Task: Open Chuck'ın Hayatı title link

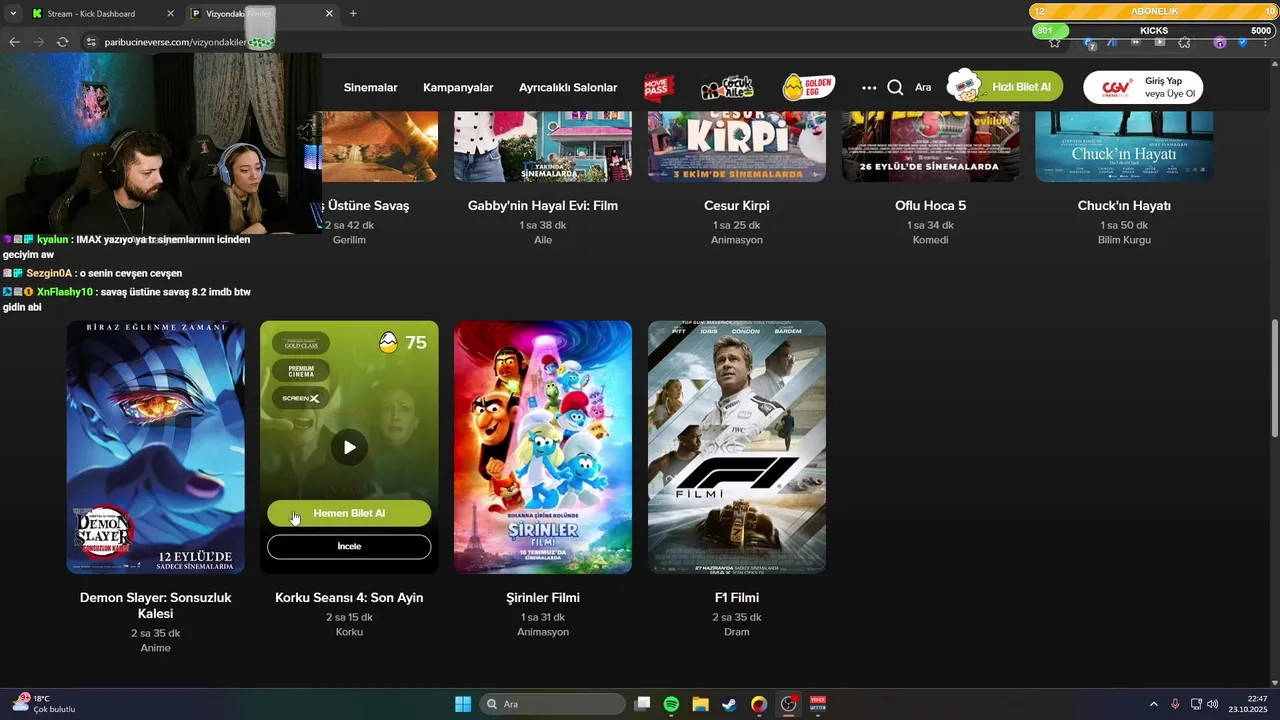Action: [x=1124, y=205]
